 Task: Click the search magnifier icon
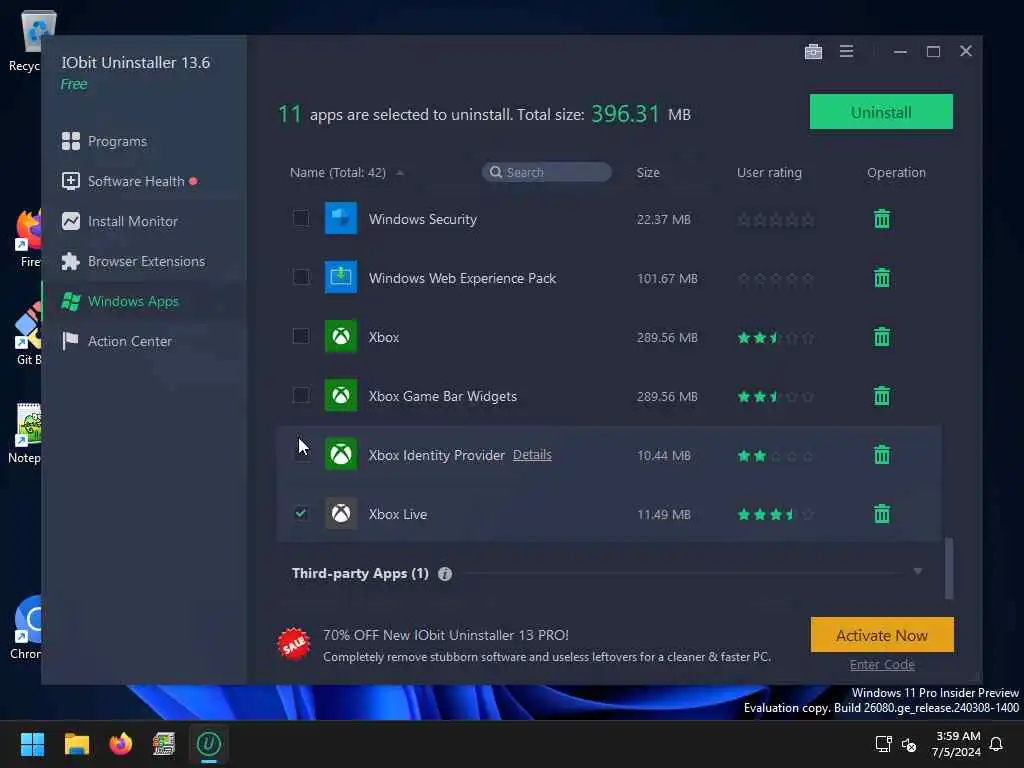click(496, 172)
